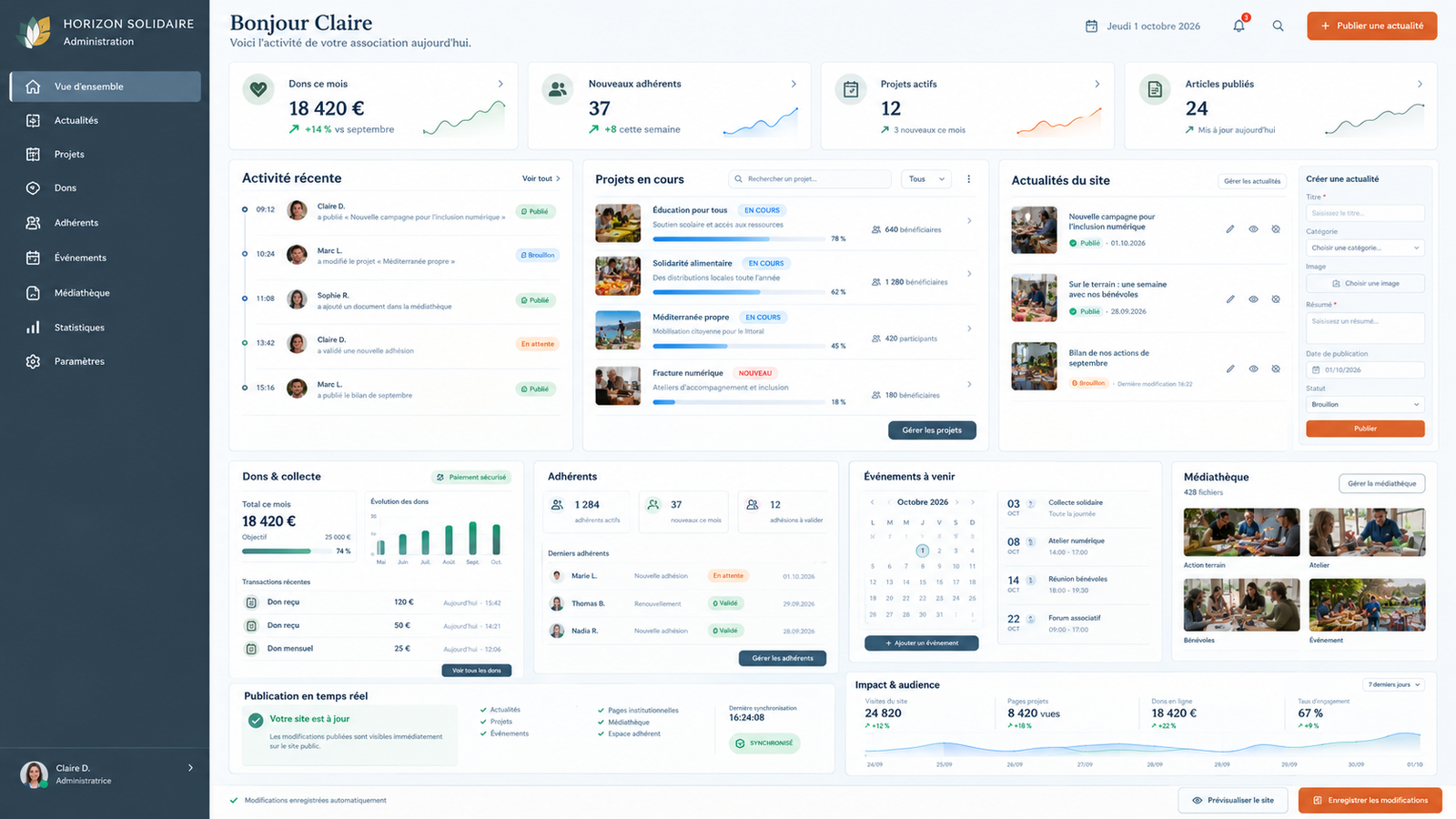The image size is (1456, 819).
Task: Expand the Projets actifs card arrow
Action: (x=1097, y=84)
